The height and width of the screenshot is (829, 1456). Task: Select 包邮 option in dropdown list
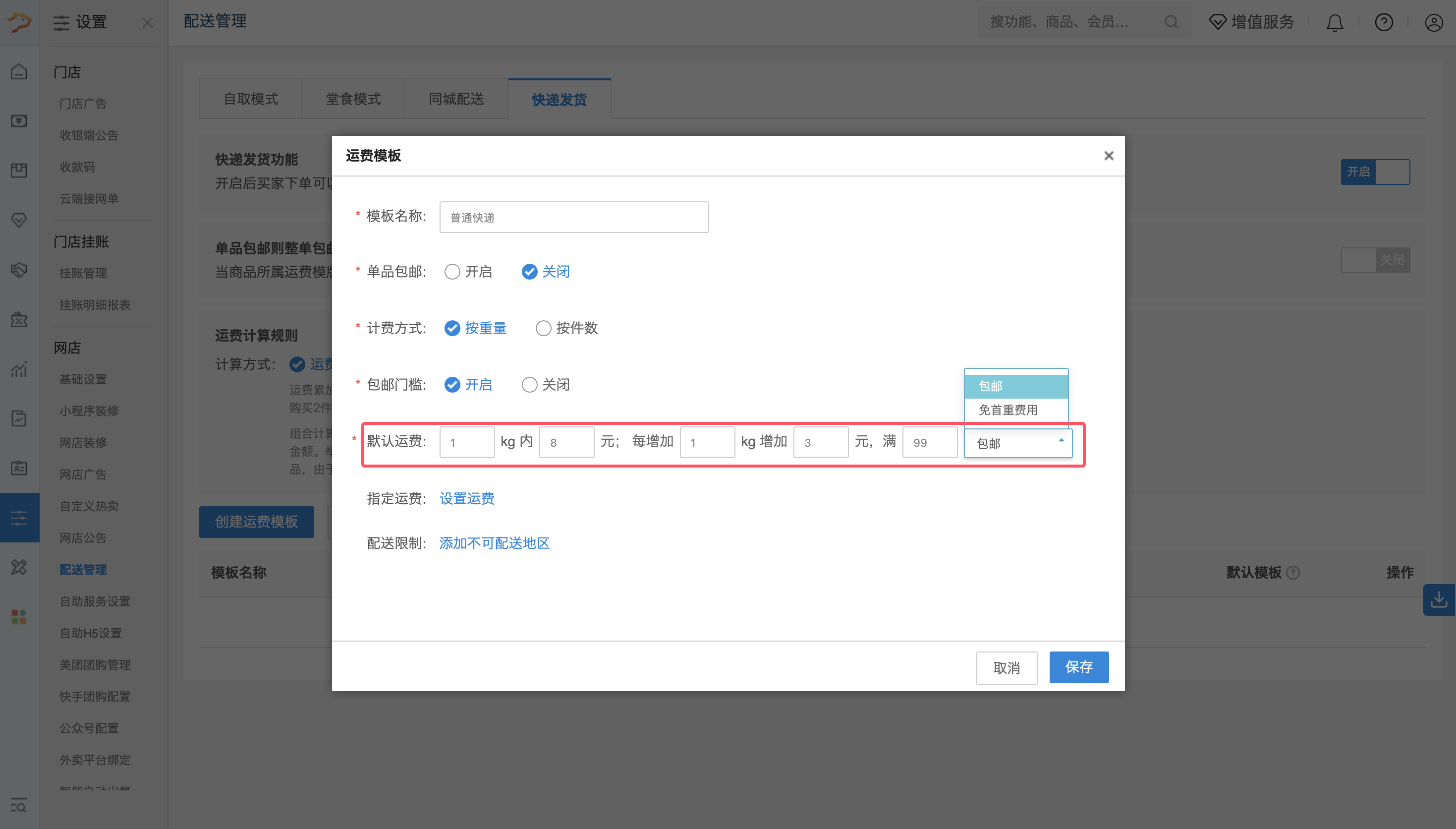point(991,386)
